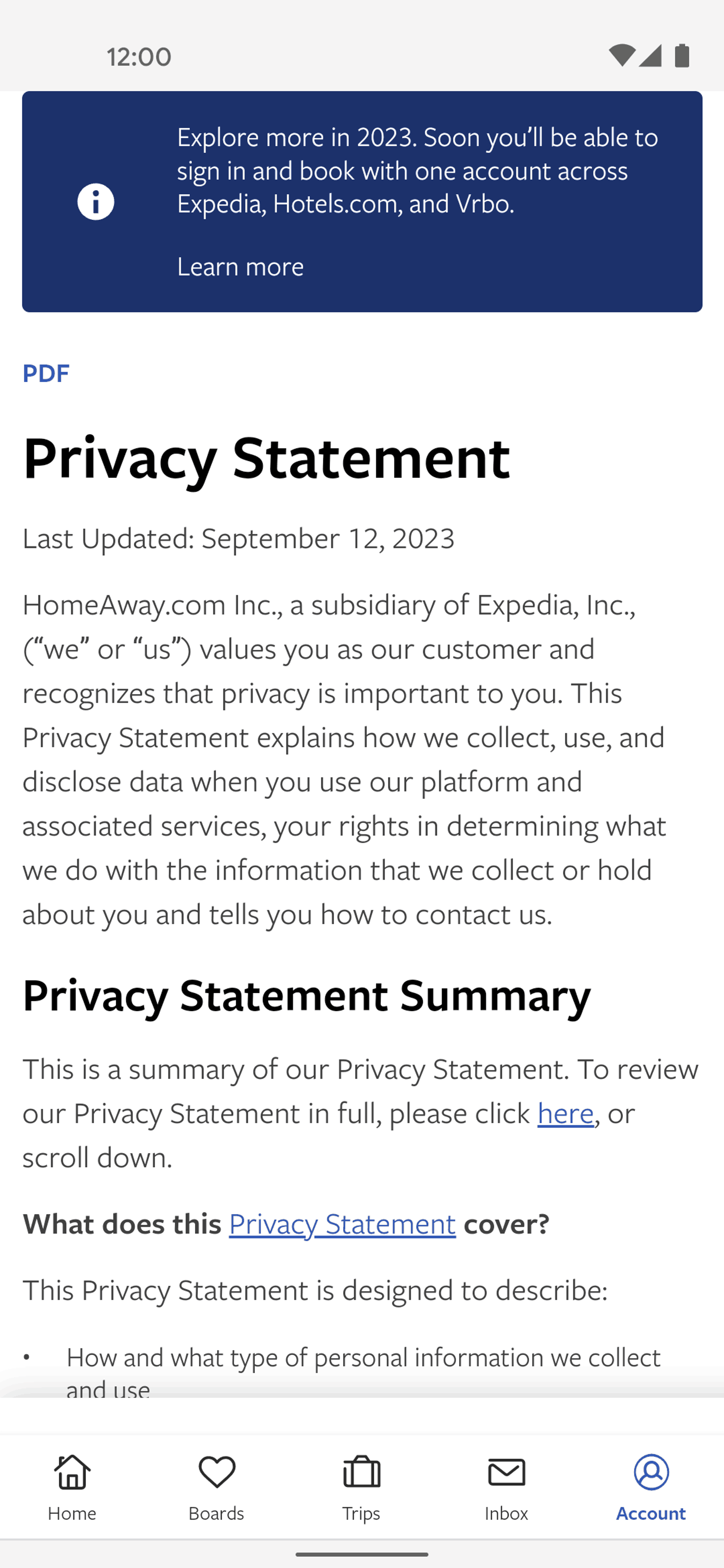Open the PDF version link
The height and width of the screenshot is (1568, 724).
click(x=46, y=372)
